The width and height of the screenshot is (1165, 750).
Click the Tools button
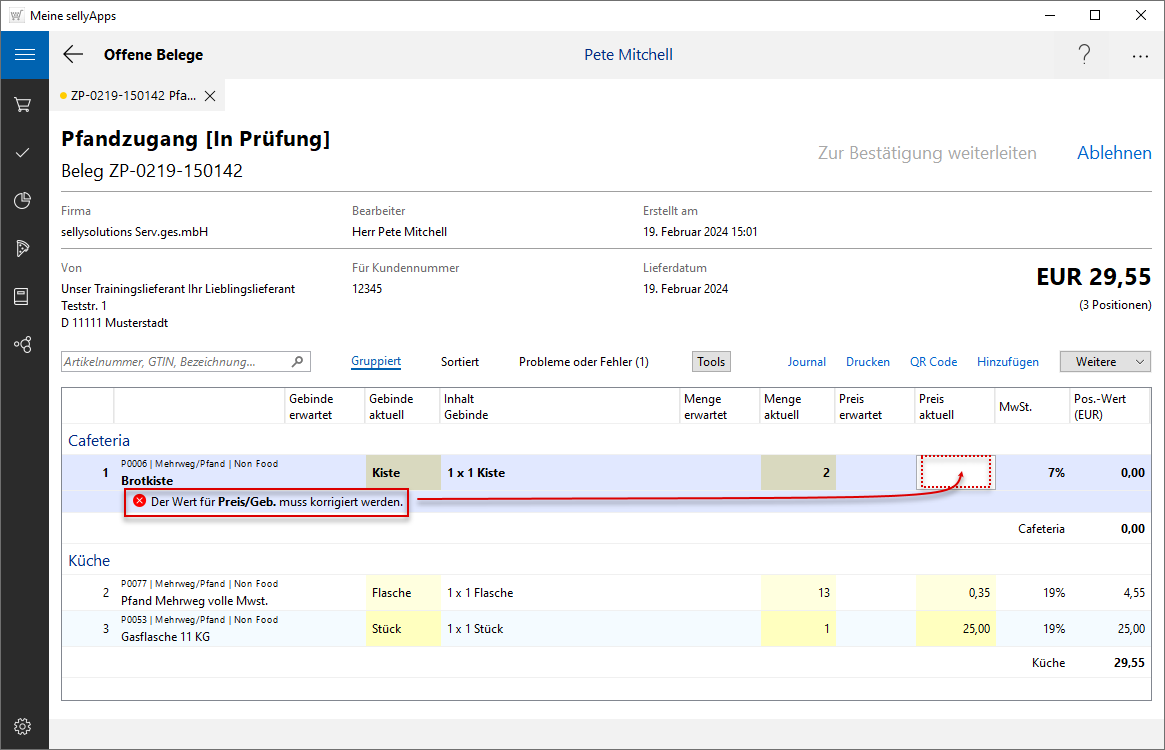point(711,362)
